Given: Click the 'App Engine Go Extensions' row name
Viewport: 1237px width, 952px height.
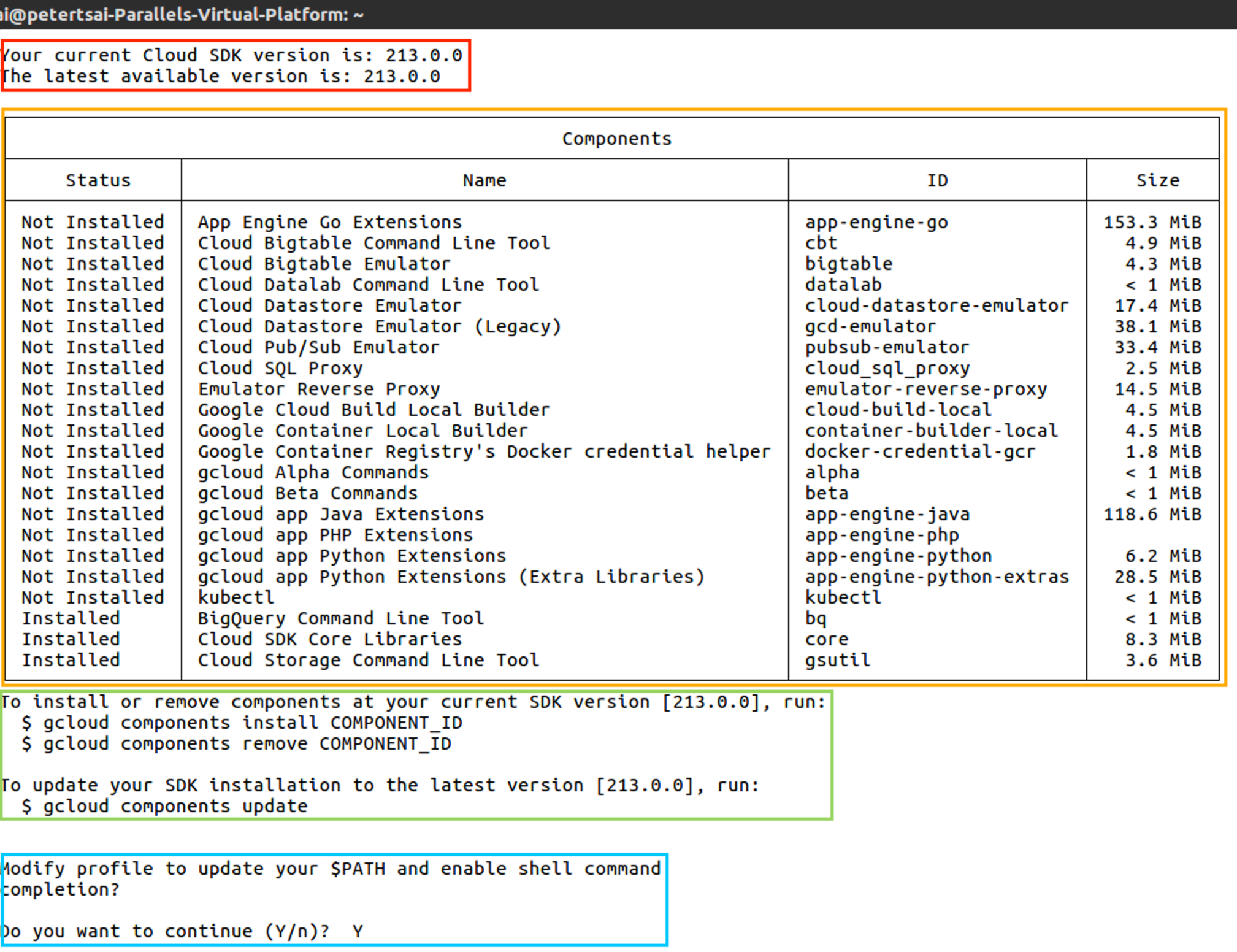Looking at the screenshot, I should pos(329,222).
